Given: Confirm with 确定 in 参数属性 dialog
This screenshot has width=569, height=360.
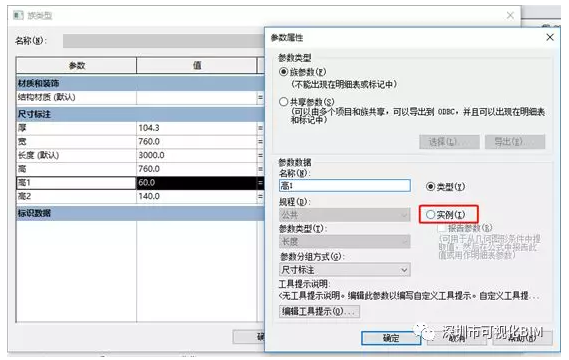Looking at the screenshot, I should click(x=391, y=338).
